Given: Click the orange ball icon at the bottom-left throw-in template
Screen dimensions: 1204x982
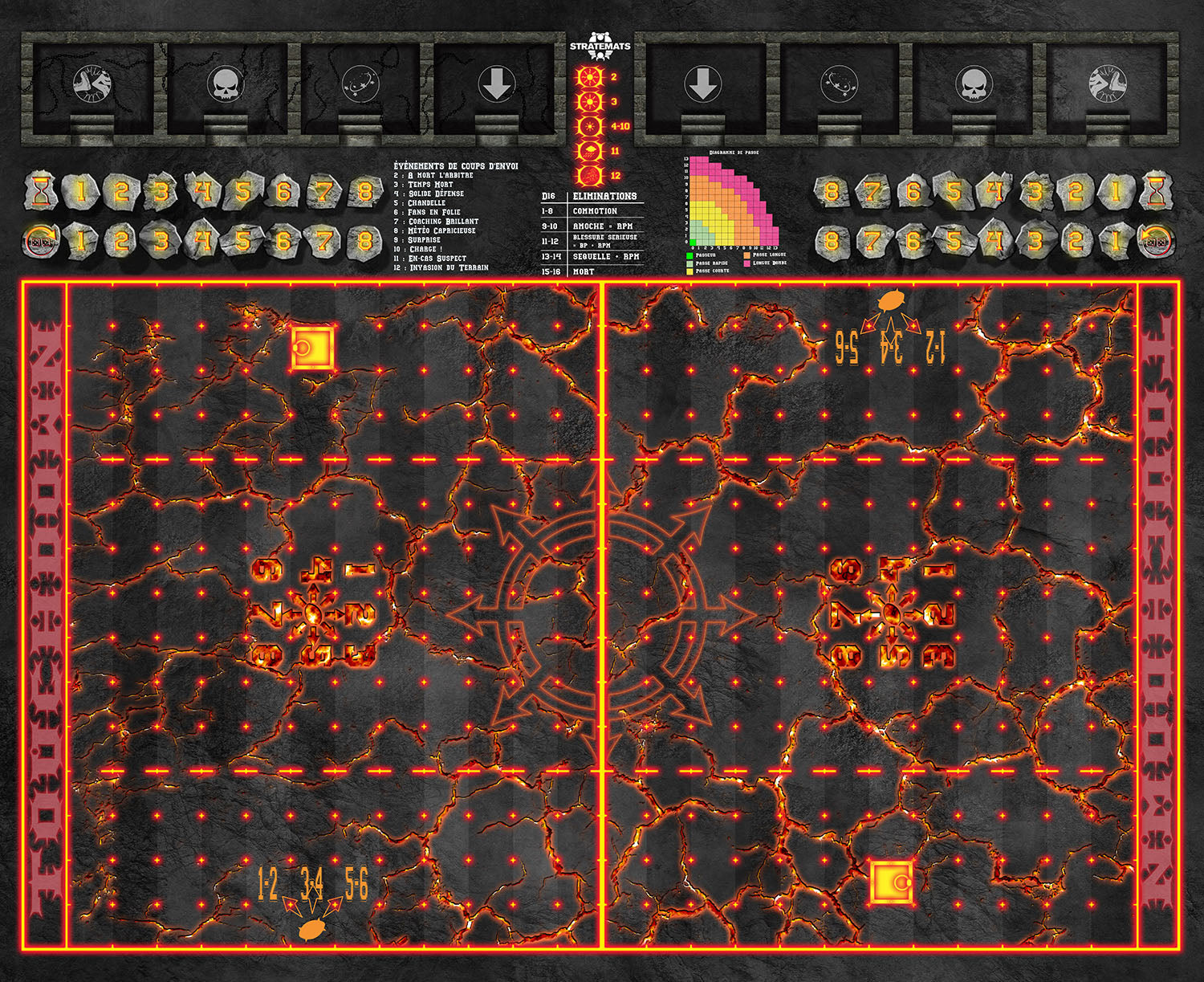Looking at the screenshot, I should (311, 929).
